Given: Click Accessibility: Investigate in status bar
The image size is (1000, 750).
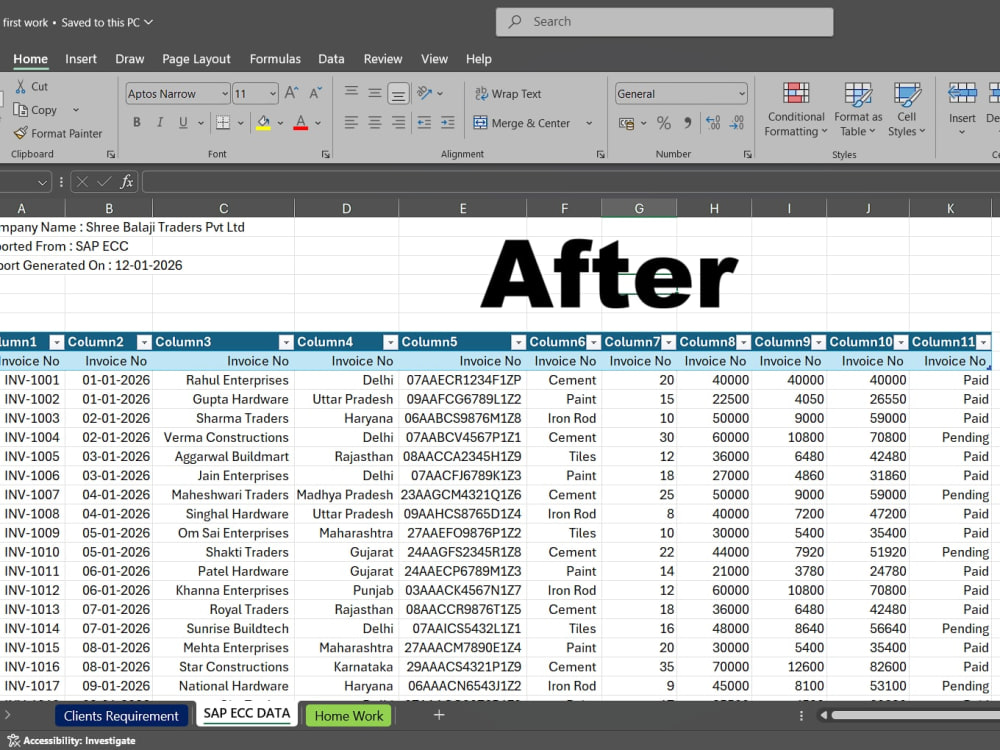Looking at the screenshot, I should click(71, 740).
